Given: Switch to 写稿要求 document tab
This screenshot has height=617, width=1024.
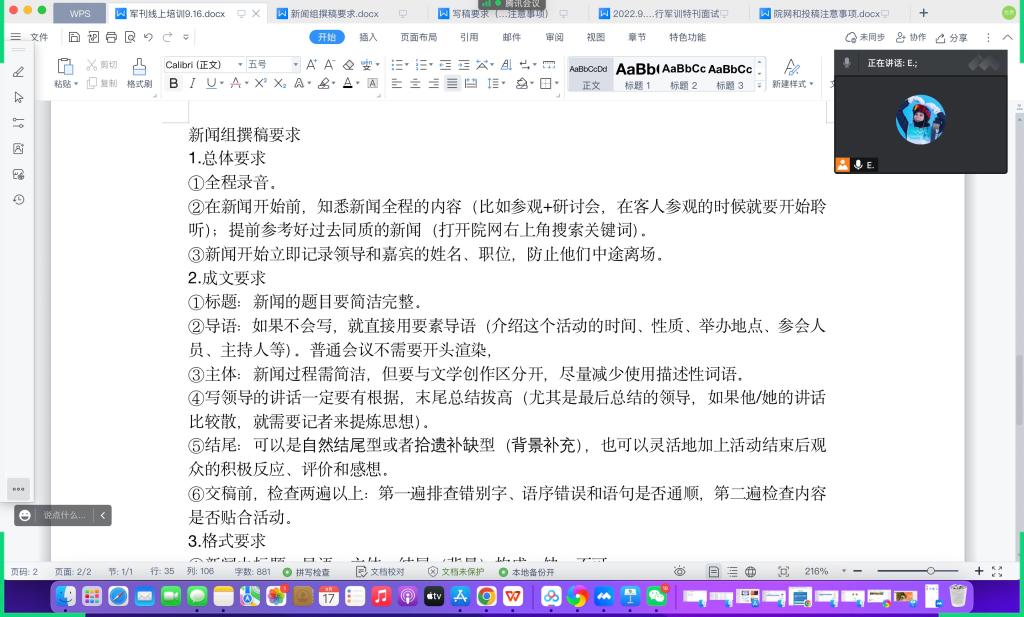Looking at the screenshot, I should [x=490, y=14].
